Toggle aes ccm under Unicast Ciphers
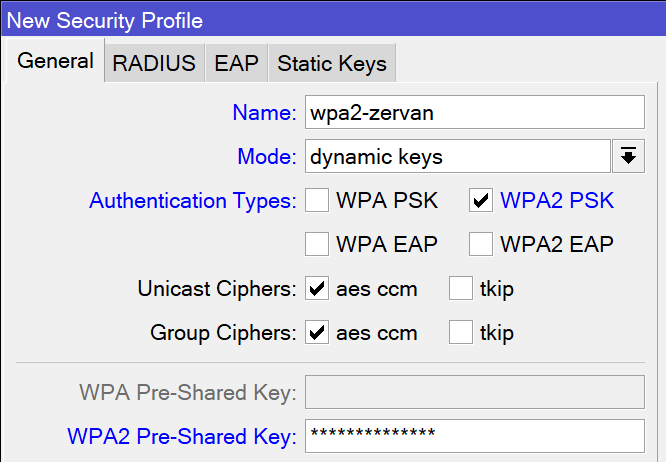Image resolution: width=666 pixels, height=462 pixels. pos(317,290)
